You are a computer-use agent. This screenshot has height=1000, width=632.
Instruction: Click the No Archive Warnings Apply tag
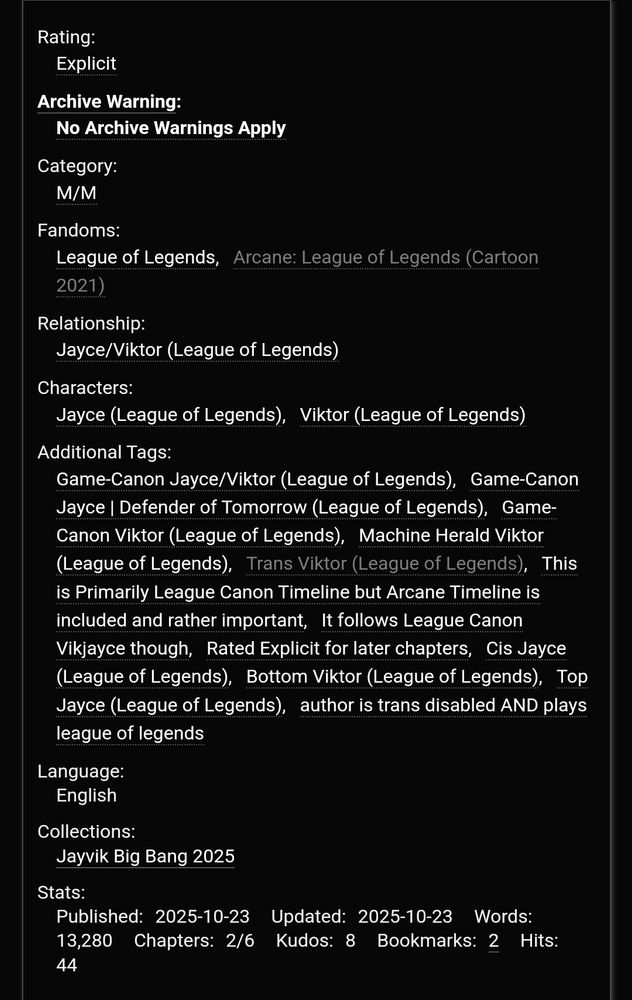tap(170, 129)
